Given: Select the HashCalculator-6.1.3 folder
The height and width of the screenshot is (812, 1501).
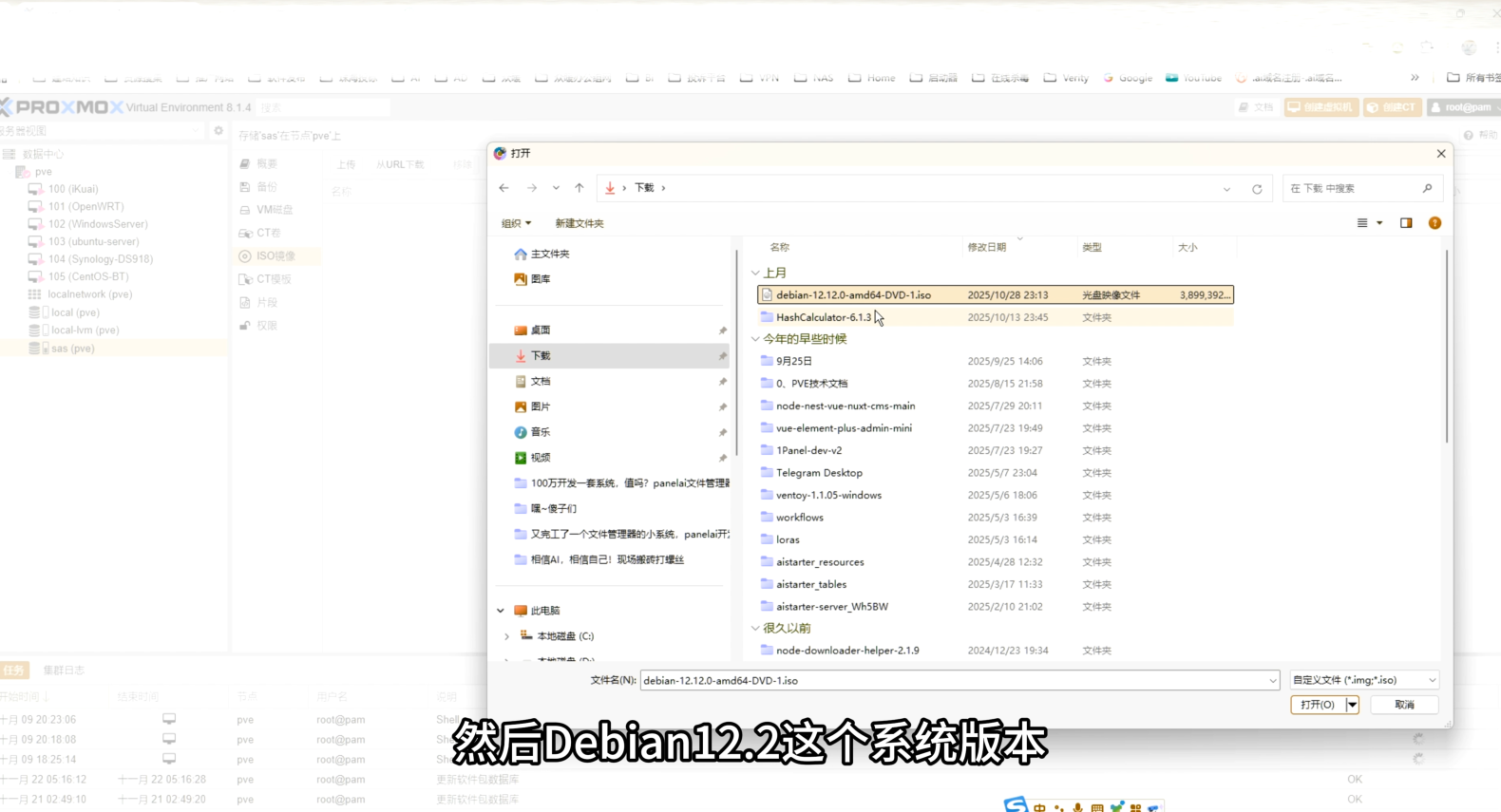Looking at the screenshot, I should pos(995,317).
